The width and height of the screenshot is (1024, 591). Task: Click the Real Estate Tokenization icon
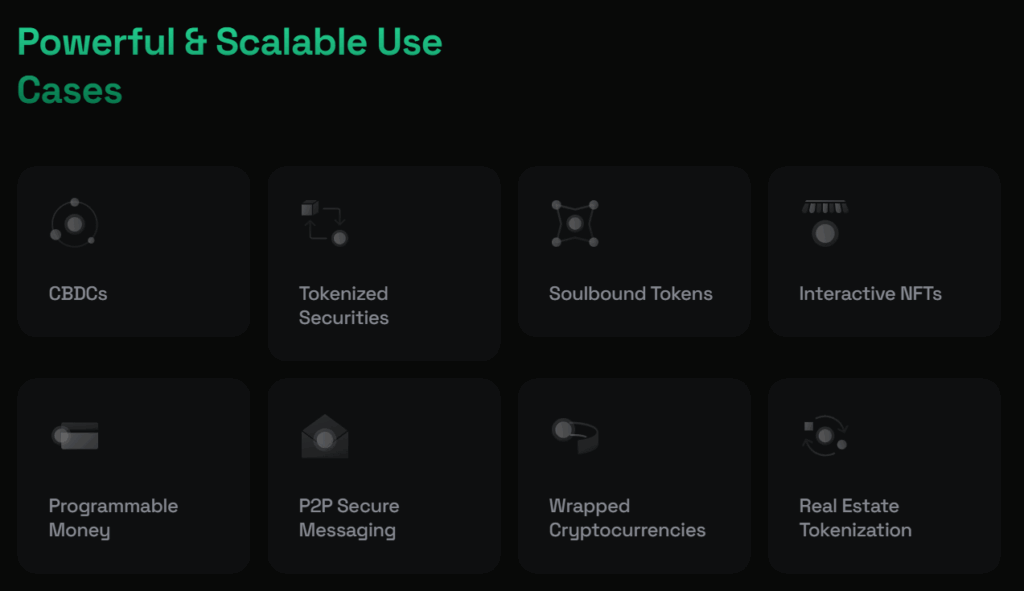(x=825, y=436)
